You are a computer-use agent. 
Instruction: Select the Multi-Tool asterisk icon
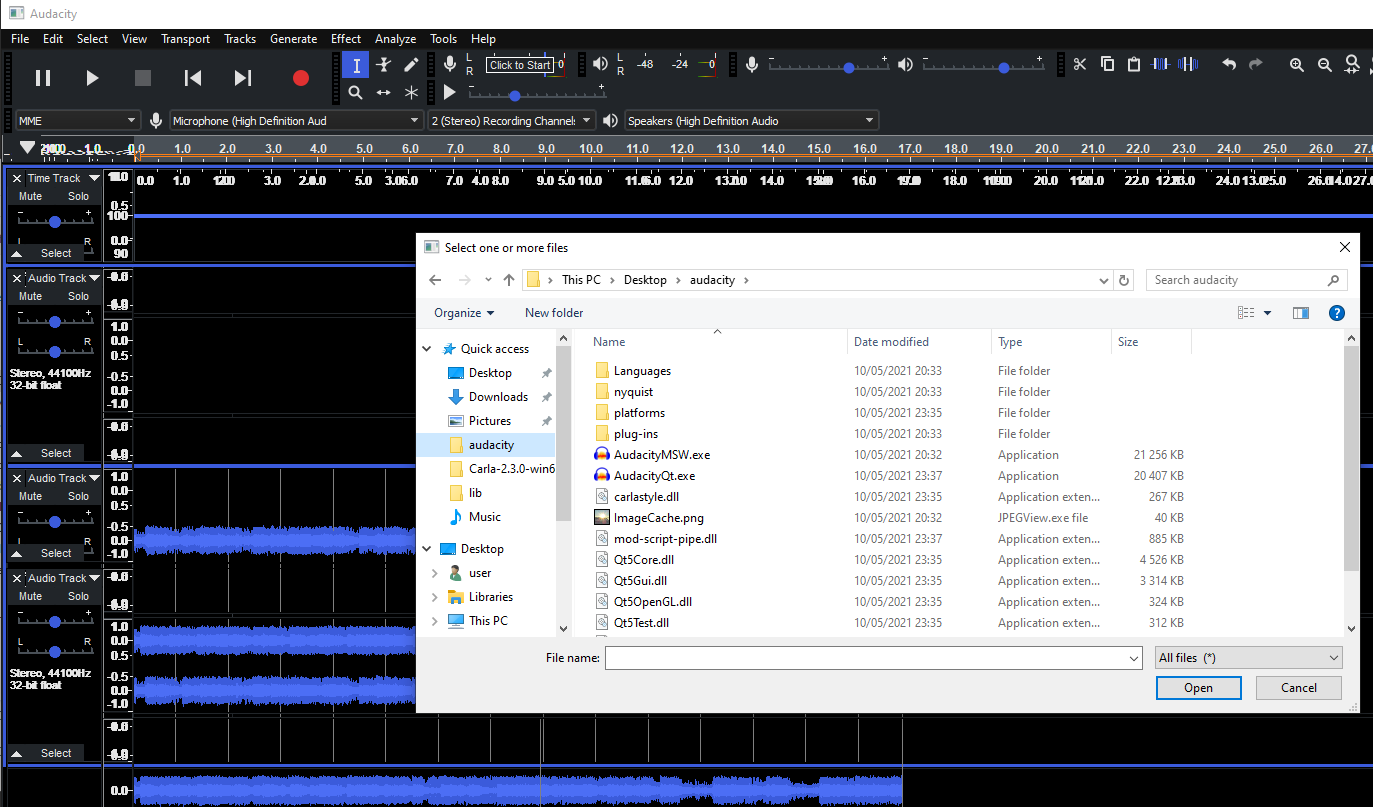click(x=411, y=92)
